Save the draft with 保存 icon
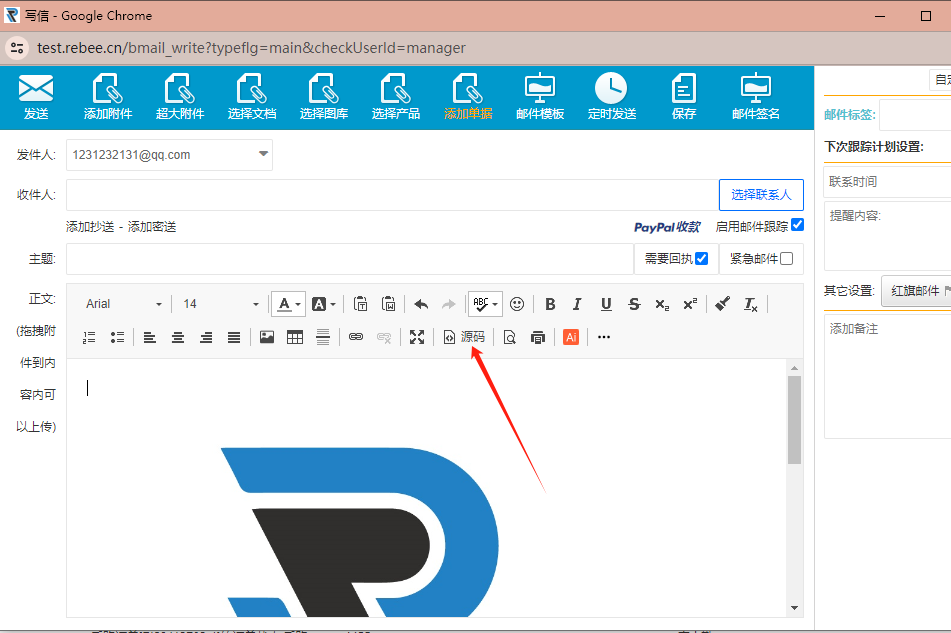The image size is (951, 633). (x=684, y=96)
